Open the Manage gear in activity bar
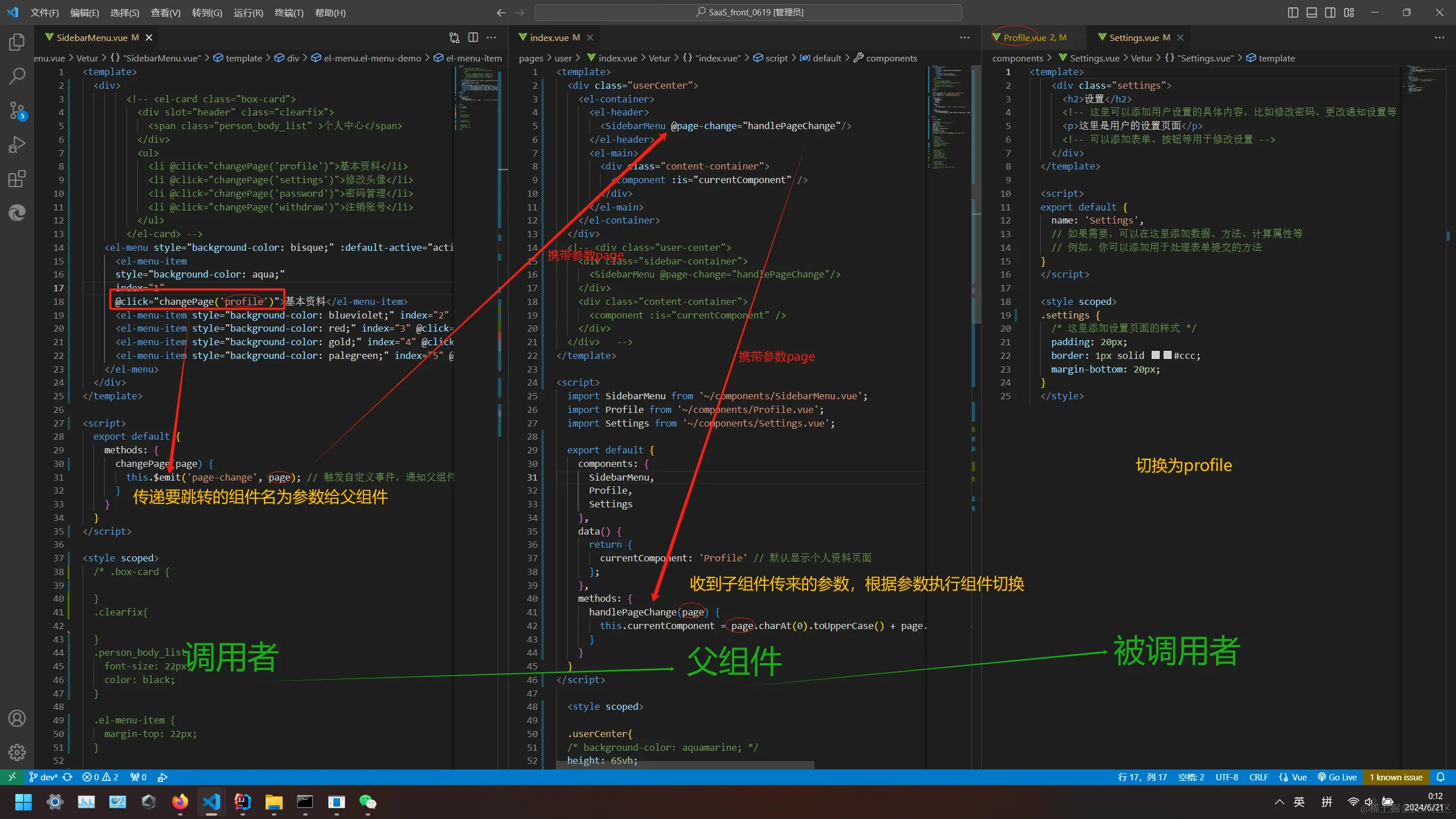 tap(17, 752)
